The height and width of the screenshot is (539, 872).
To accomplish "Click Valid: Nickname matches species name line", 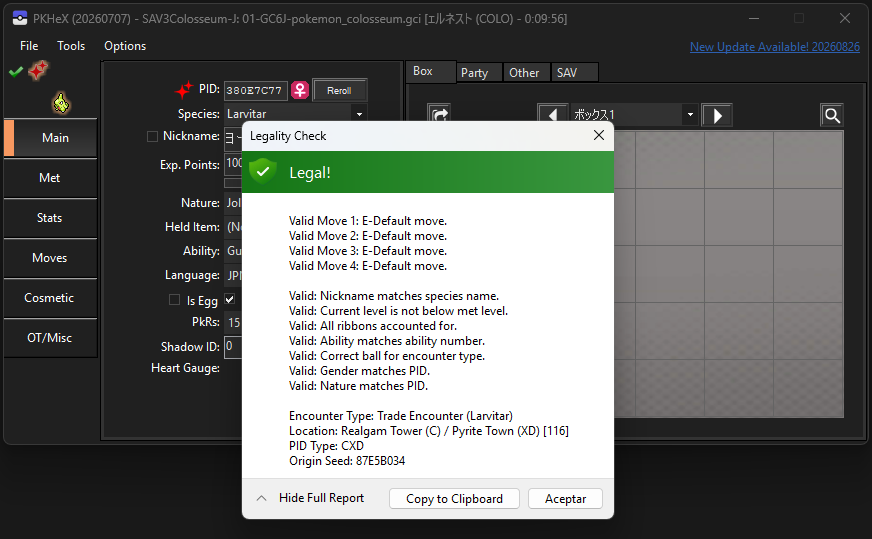I will pyautogui.click(x=394, y=295).
